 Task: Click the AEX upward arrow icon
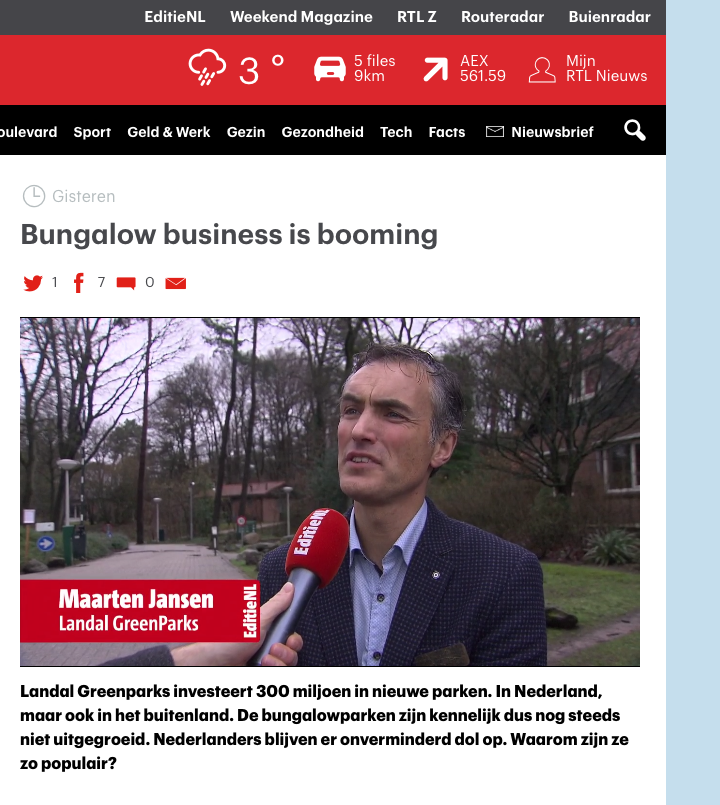[435, 69]
